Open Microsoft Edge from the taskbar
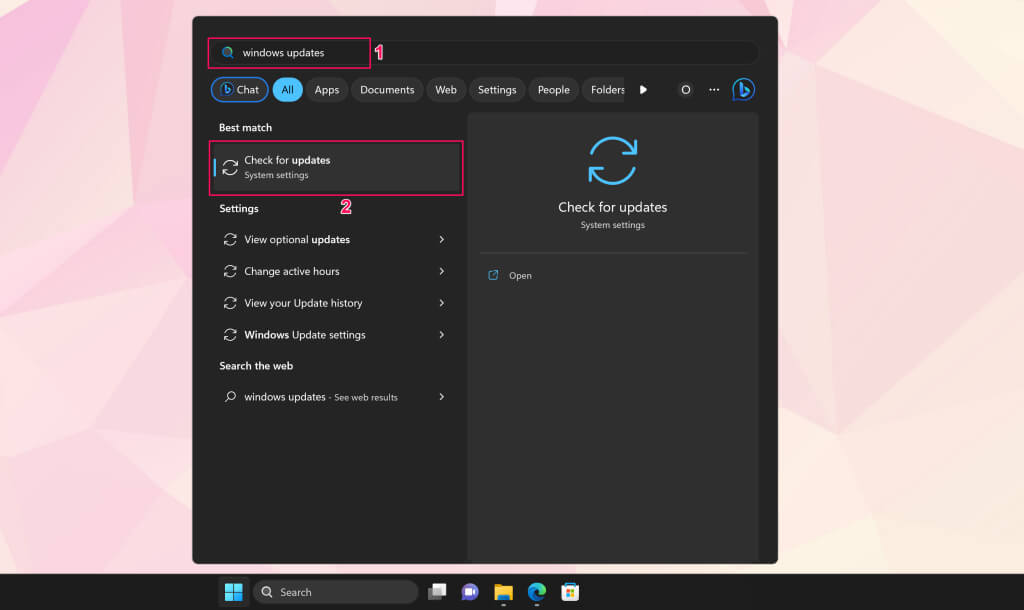1024x610 pixels. coord(536,592)
